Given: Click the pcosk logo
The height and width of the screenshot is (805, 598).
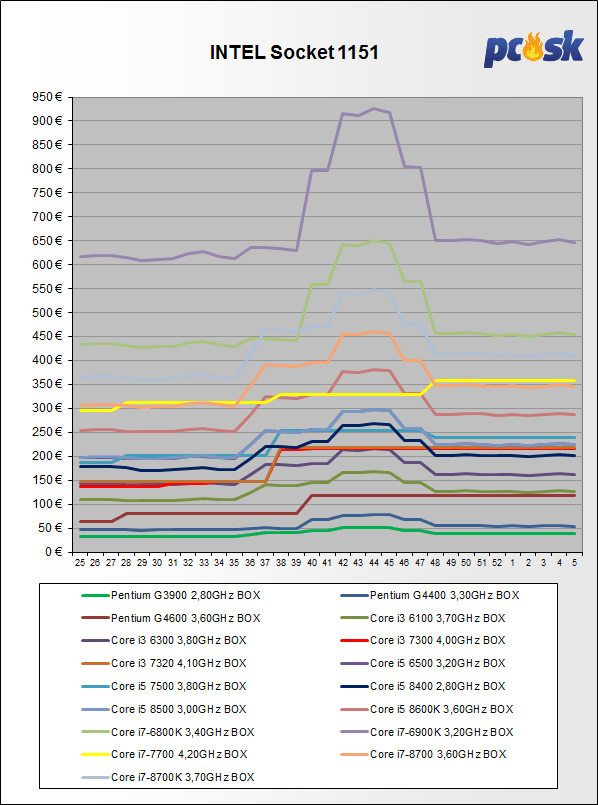Looking at the screenshot, I should tap(533, 49).
